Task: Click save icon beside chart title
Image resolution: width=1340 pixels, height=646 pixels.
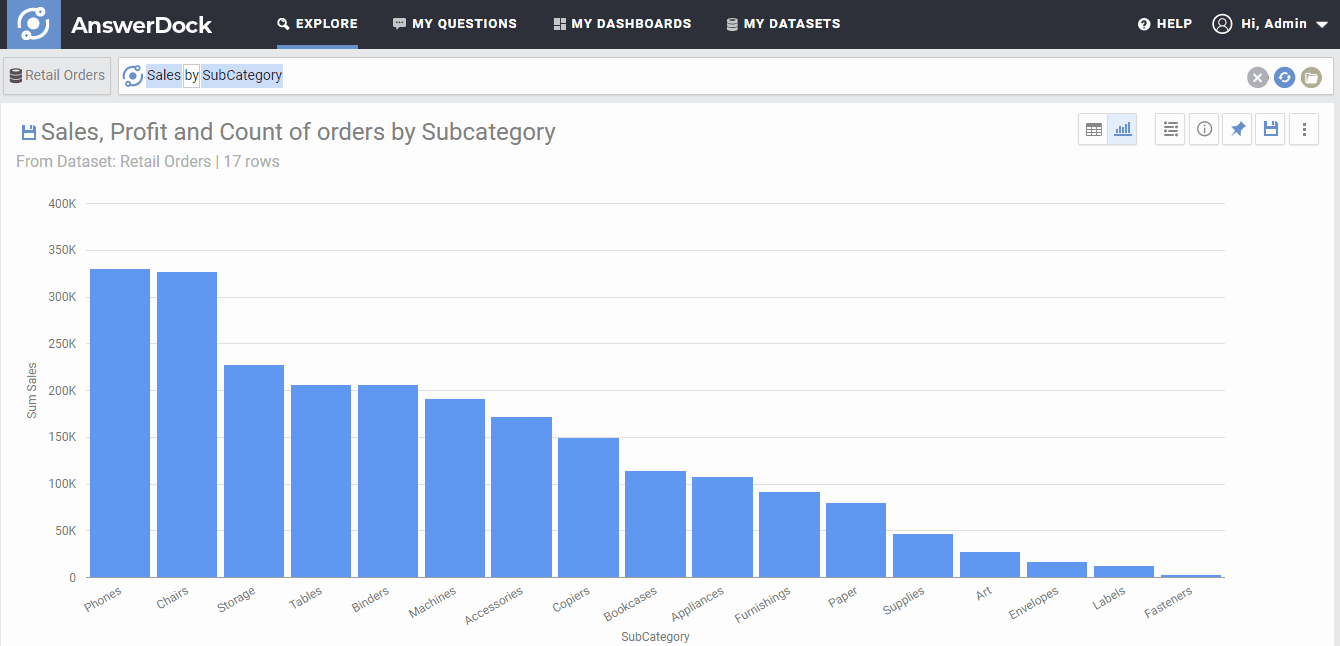Action: point(28,132)
